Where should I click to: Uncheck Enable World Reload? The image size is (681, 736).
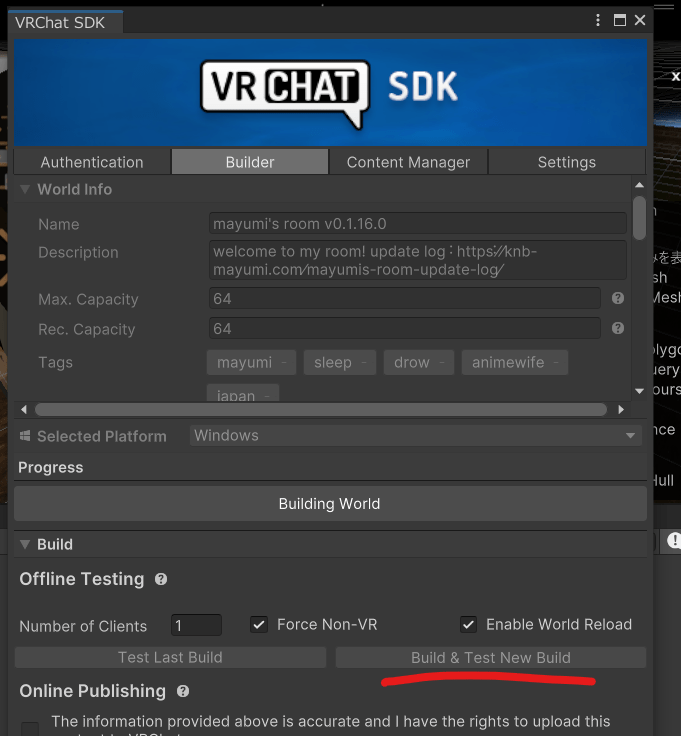(468, 625)
